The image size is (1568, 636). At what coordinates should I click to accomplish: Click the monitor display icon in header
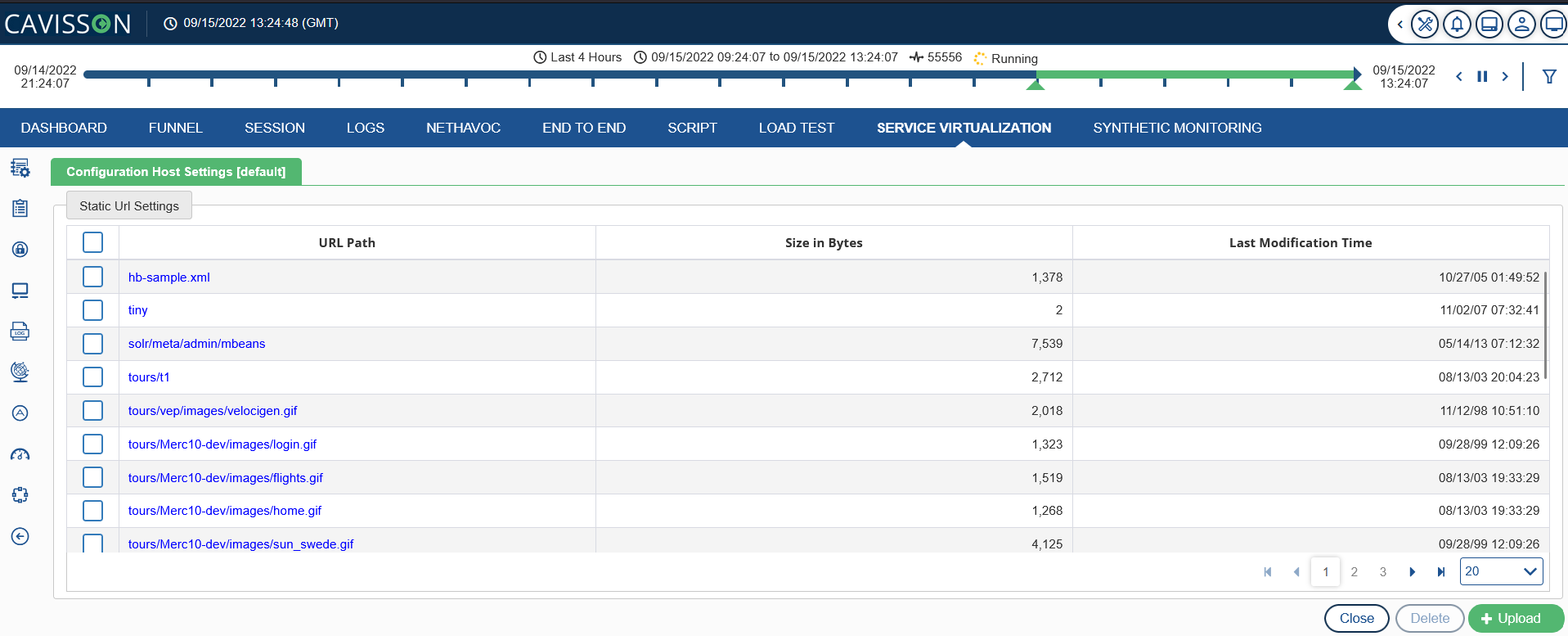1553,24
